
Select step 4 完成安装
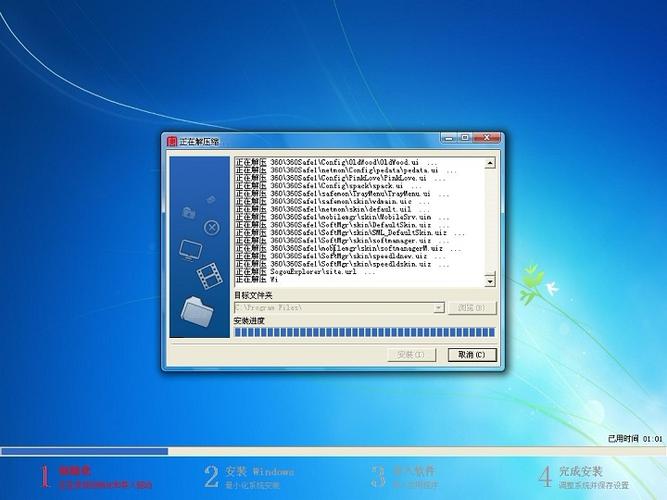(581, 471)
